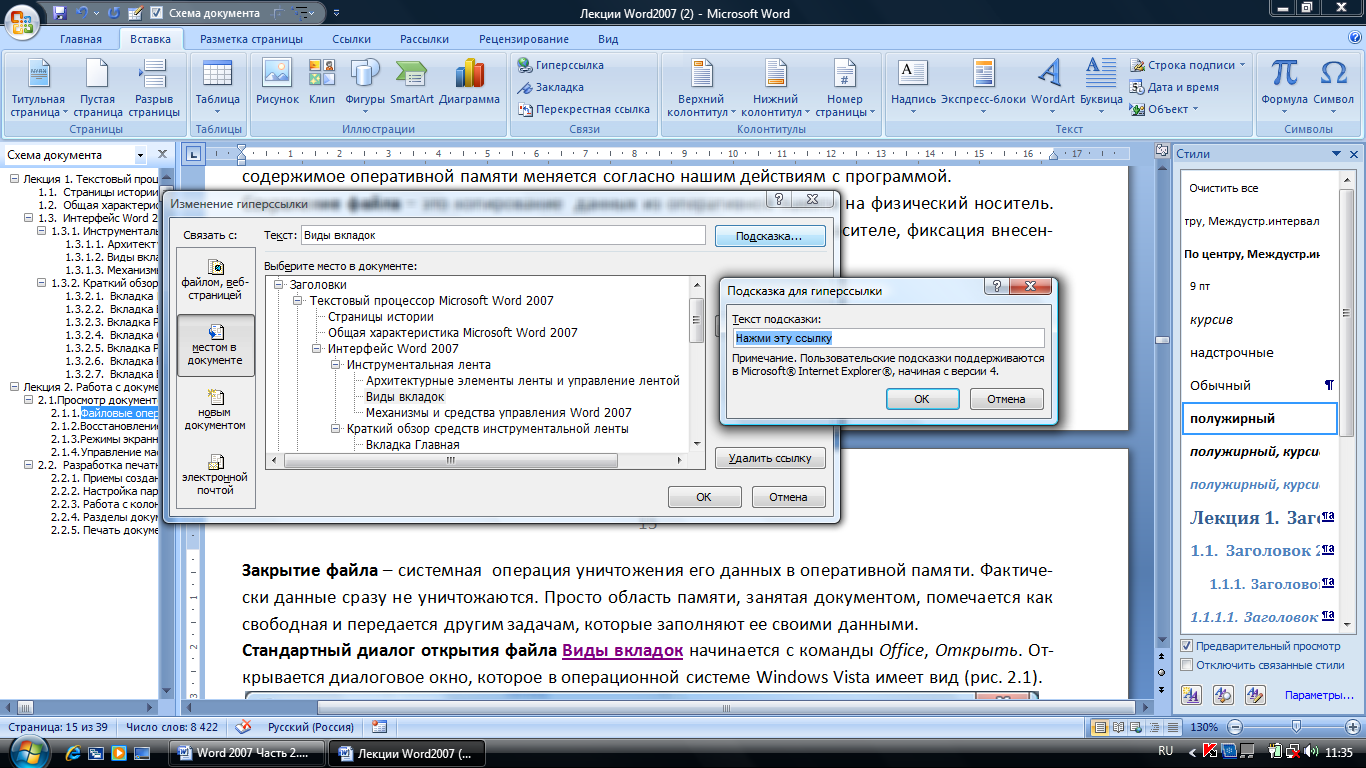Click the Подсказка... button
1366x768 pixels.
click(770, 237)
